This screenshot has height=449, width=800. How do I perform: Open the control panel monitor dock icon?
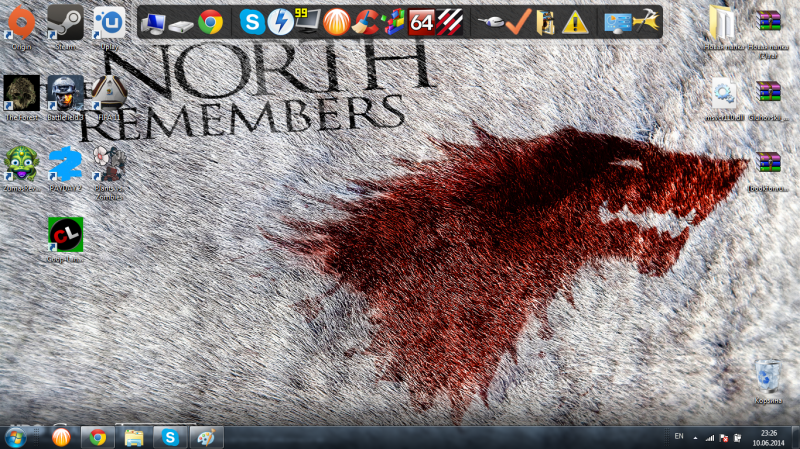617,23
